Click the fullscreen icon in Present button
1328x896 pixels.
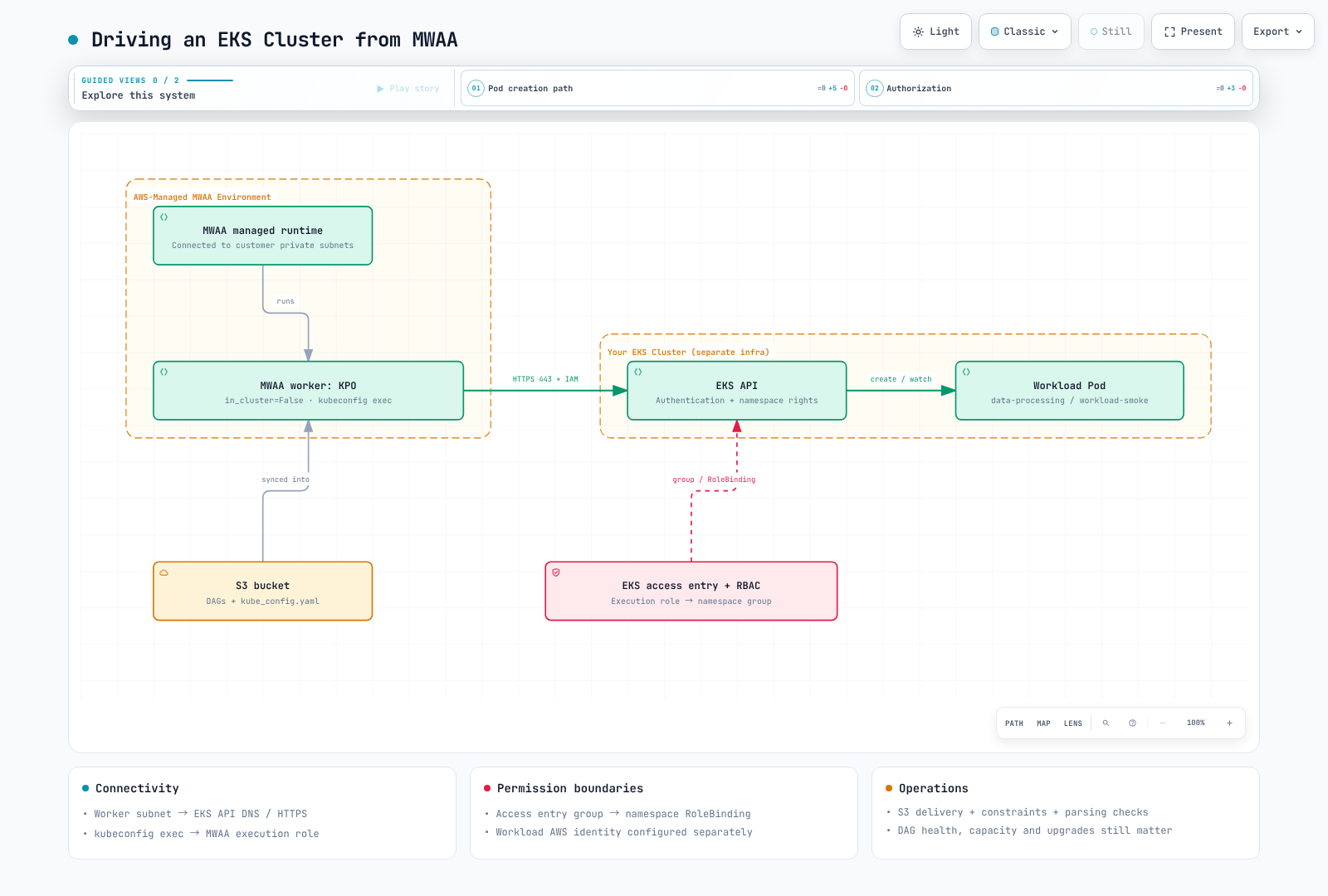(1169, 32)
